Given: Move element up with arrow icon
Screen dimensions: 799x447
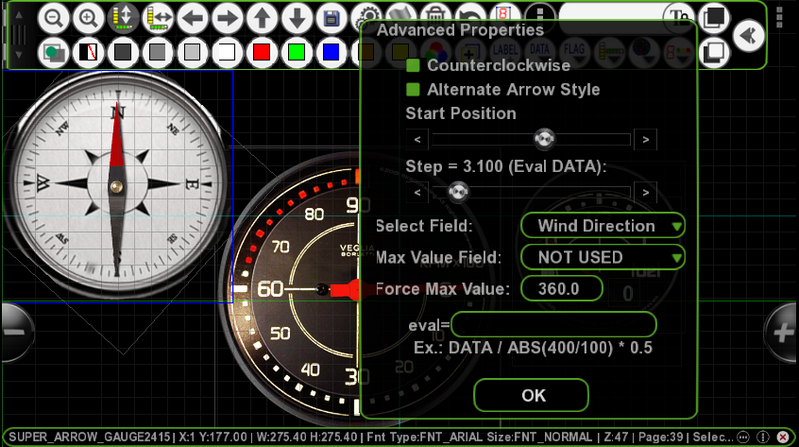Looking at the screenshot, I should tap(262, 18).
